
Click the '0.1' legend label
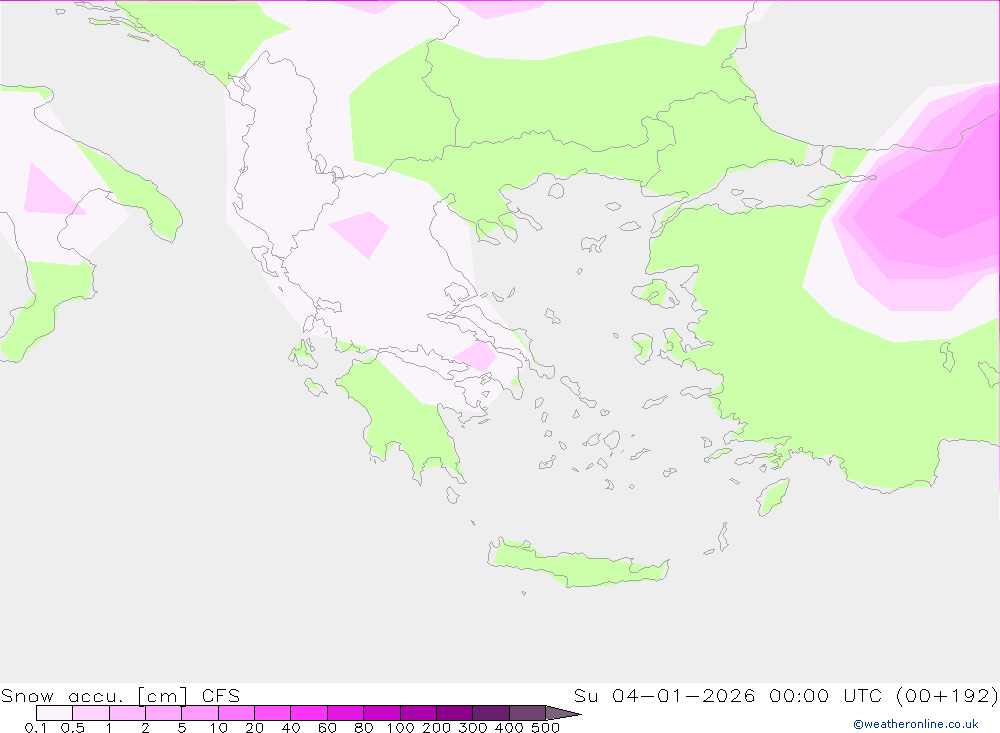click(x=36, y=727)
